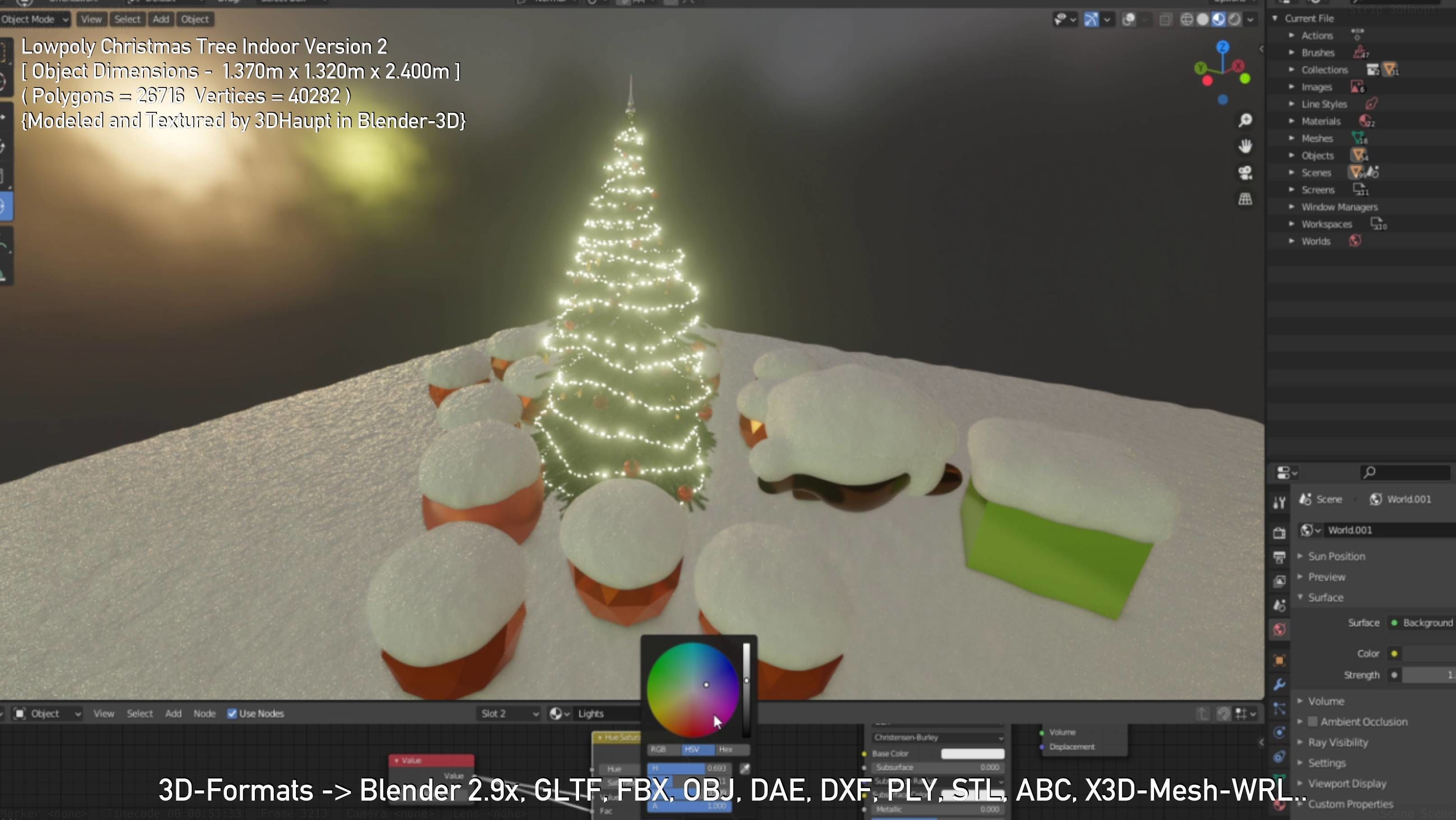The height and width of the screenshot is (820, 1456).
Task: Click the red X axis on navigation gizmo
Action: (1239, 65)
